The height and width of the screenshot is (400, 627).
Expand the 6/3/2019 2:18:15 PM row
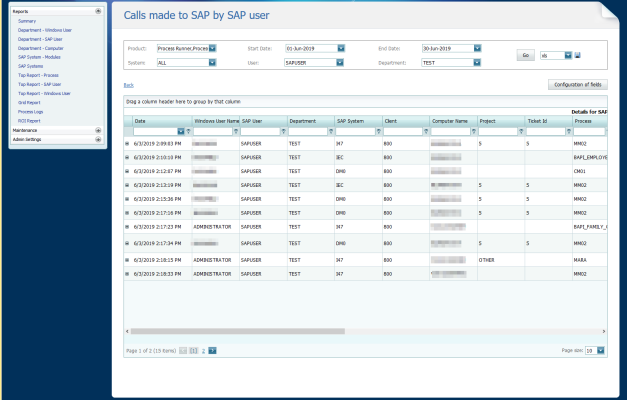point(127,260)
